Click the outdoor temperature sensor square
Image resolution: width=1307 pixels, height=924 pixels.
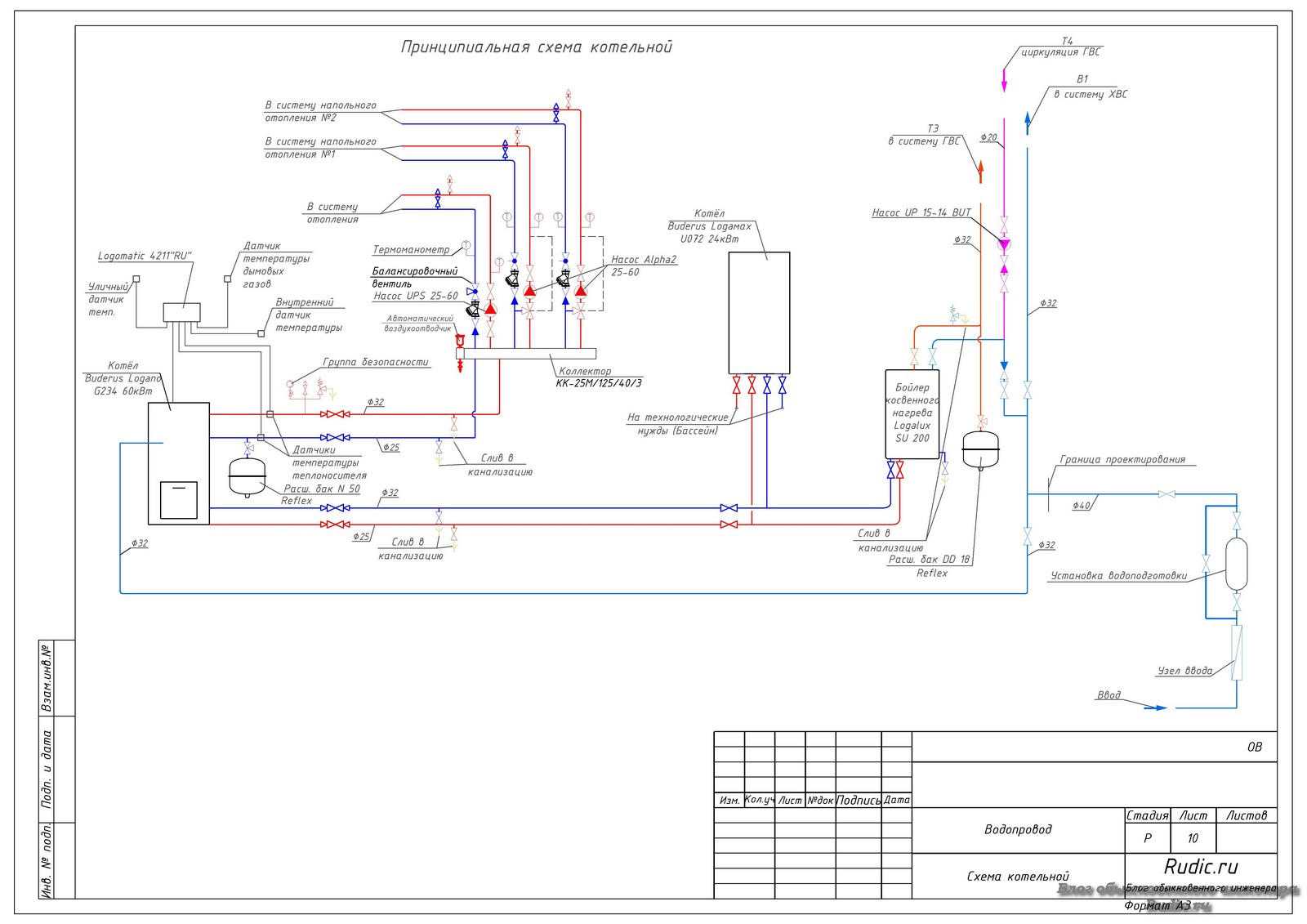136,279
